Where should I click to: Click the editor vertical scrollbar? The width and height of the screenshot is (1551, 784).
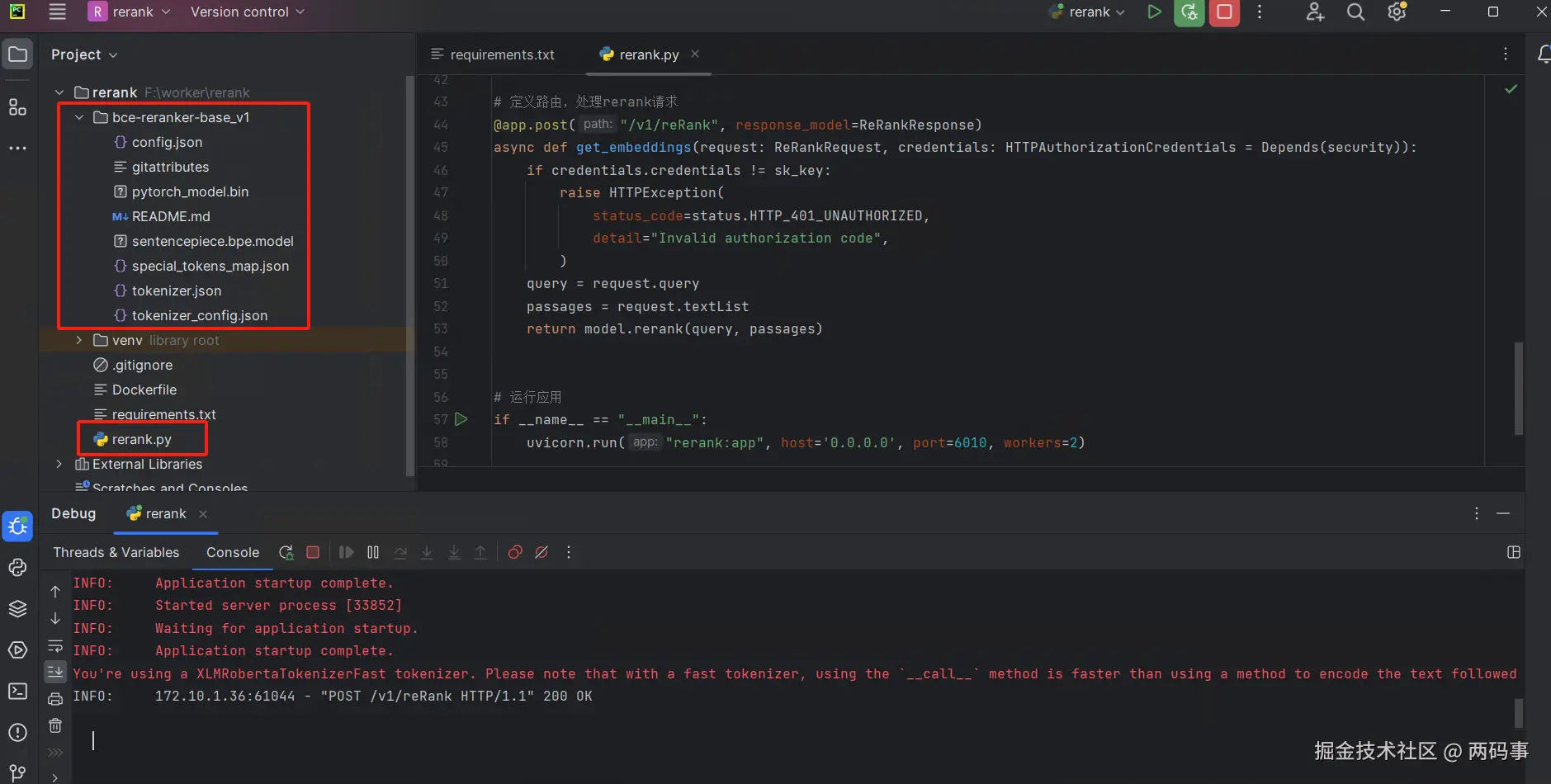tap(1519, 389)
